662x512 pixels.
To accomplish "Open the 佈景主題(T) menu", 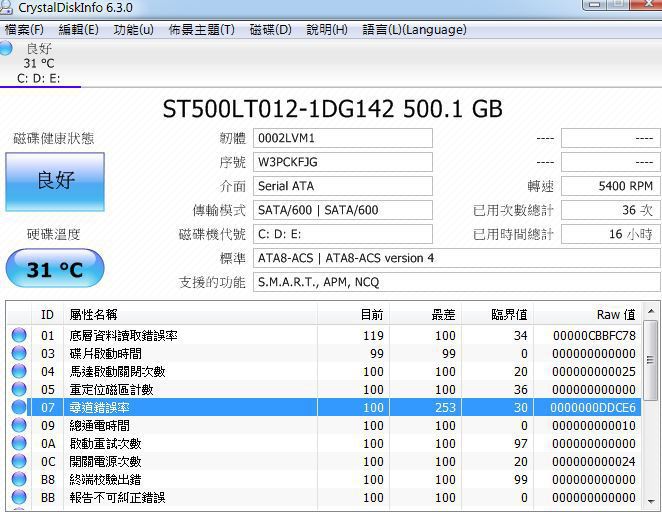I will click(201, 30).
